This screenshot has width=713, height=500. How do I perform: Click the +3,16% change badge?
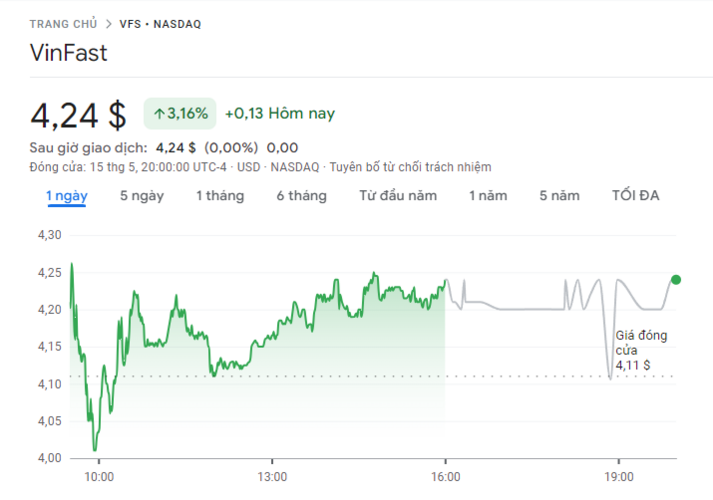click(181, 114)
